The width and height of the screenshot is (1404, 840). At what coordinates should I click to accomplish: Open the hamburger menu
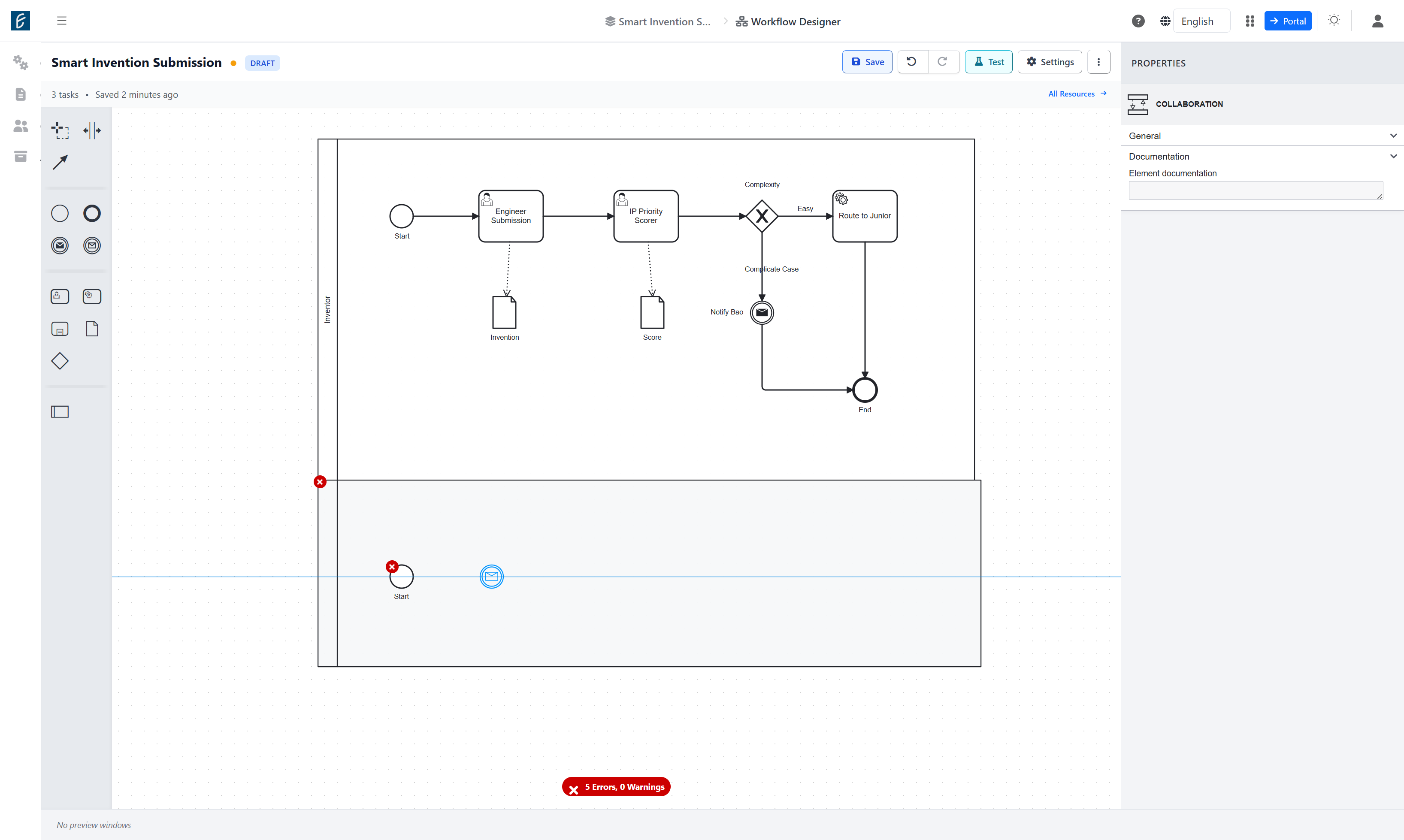(x=62, y=21)
